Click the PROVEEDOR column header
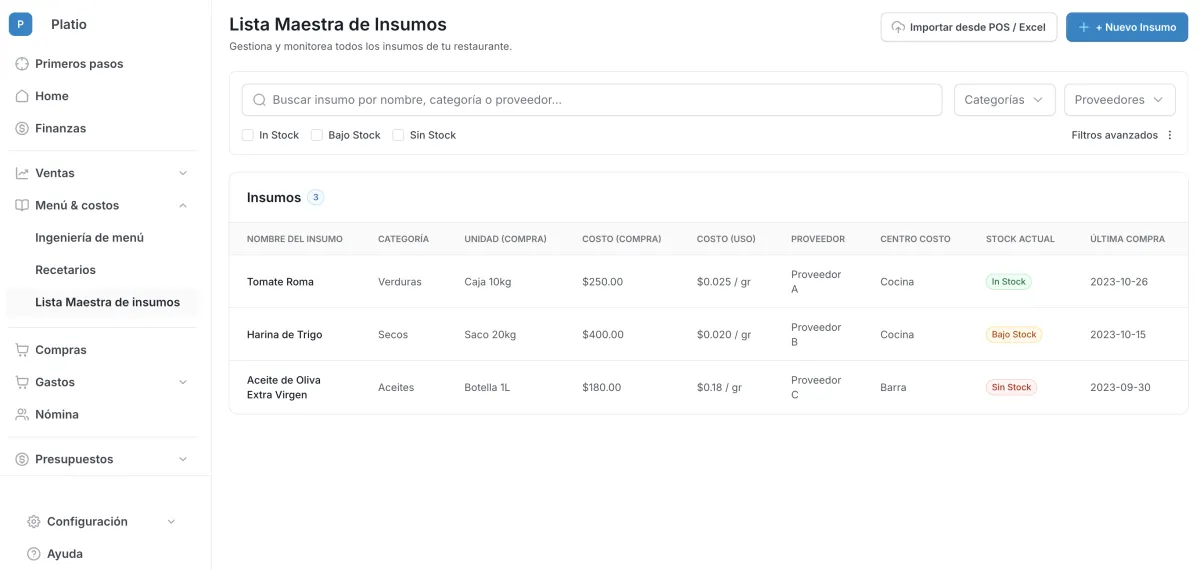This screenshot has width=1200, height=570. (x=818, y=239)
